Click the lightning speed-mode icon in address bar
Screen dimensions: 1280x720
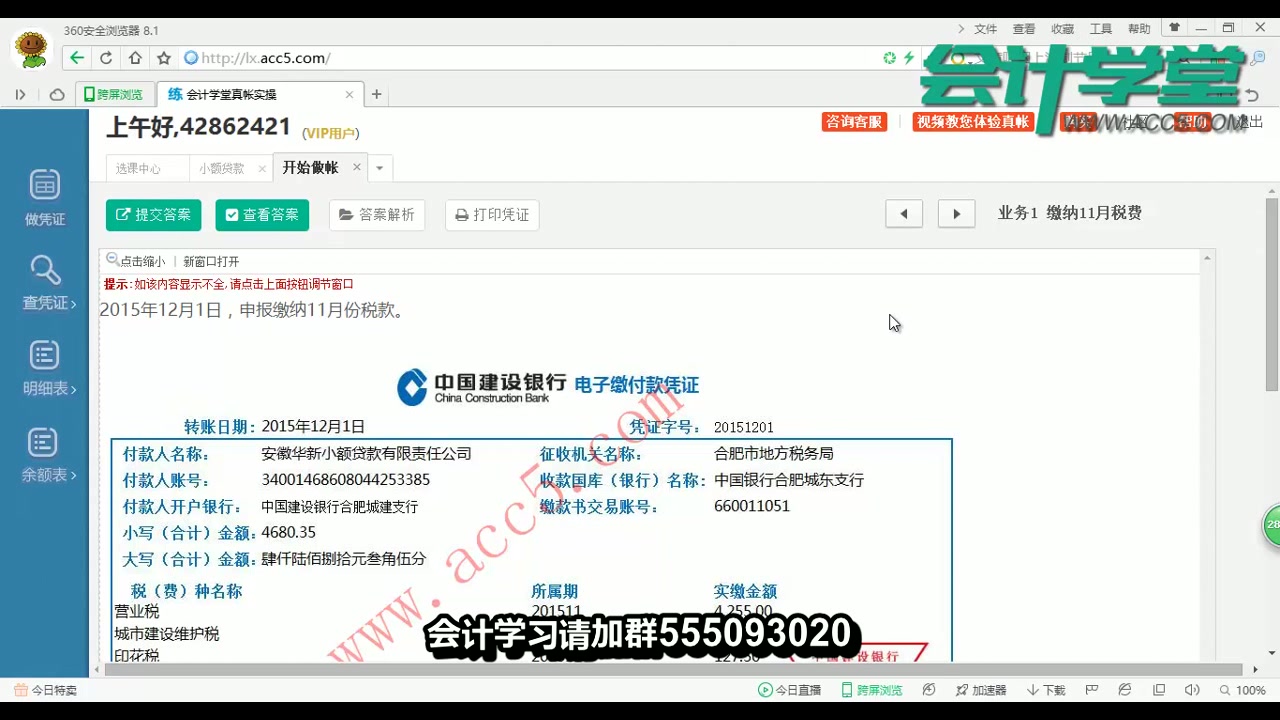pos(909,58)
